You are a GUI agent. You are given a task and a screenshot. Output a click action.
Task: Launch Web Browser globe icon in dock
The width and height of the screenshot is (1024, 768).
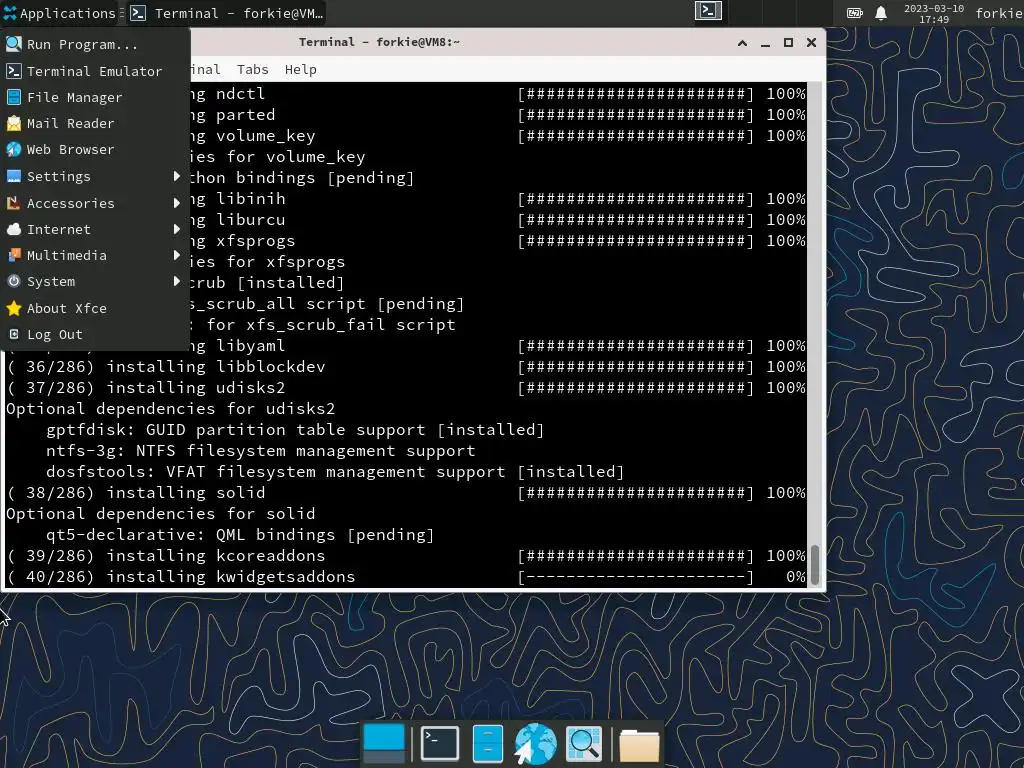click(536, 744)
